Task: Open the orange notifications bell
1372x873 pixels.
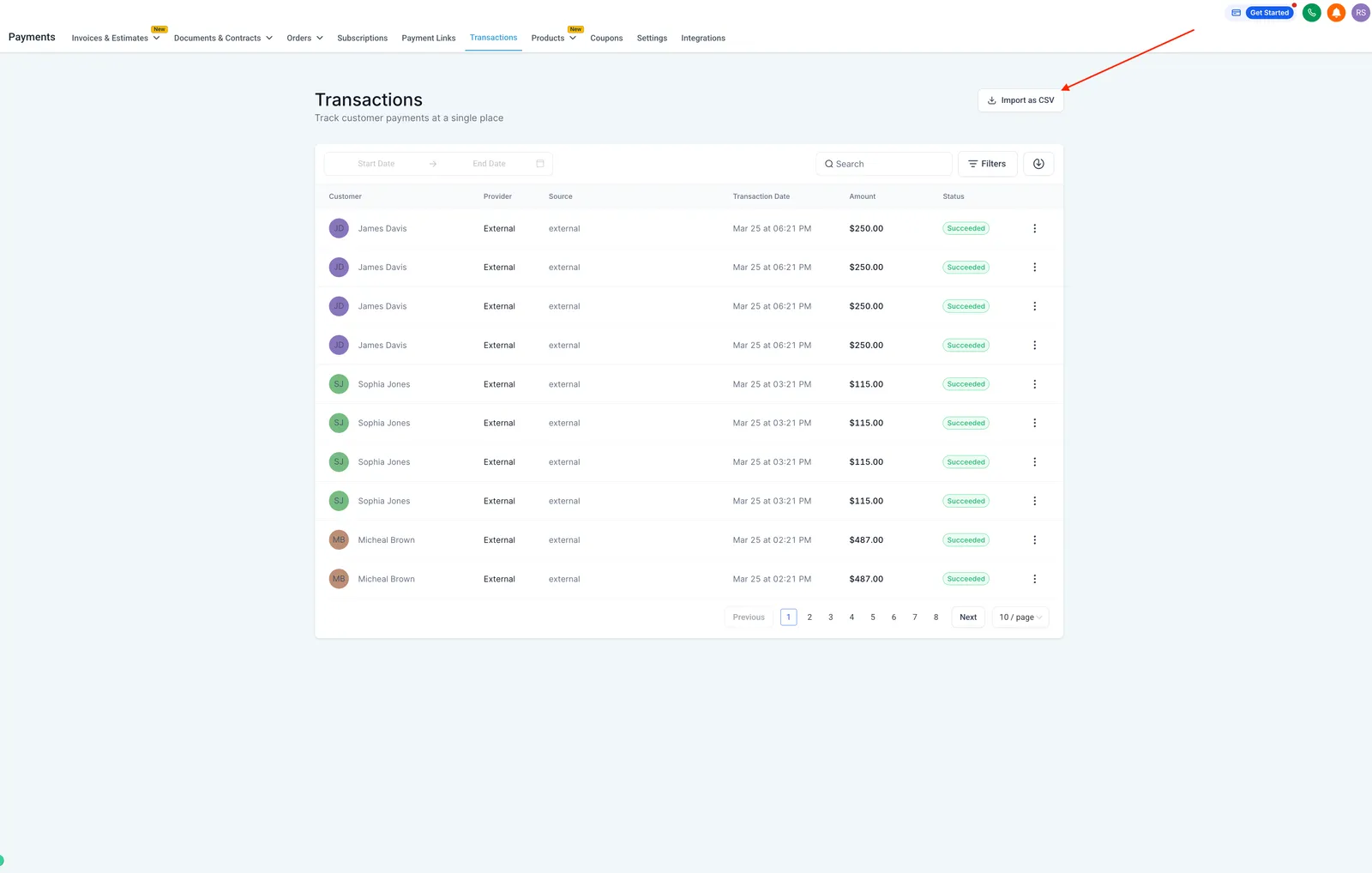Action: 1336,13
